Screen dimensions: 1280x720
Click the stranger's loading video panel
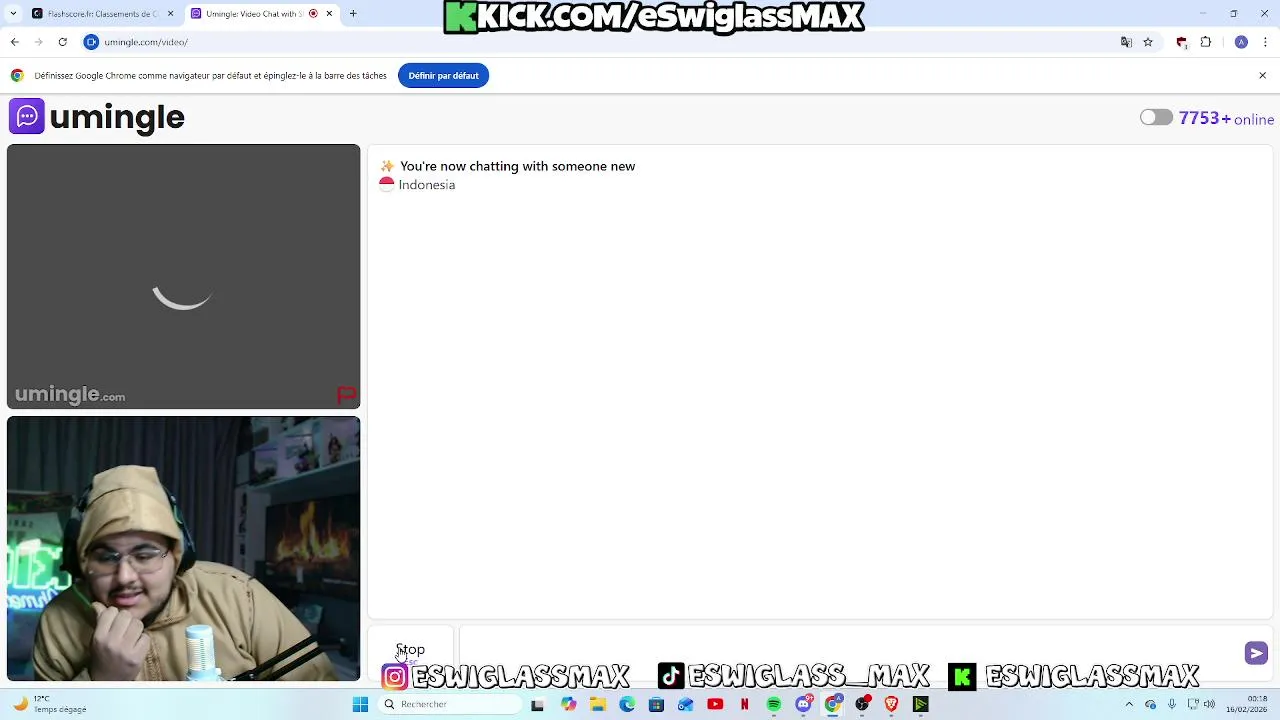pos(183,277)
